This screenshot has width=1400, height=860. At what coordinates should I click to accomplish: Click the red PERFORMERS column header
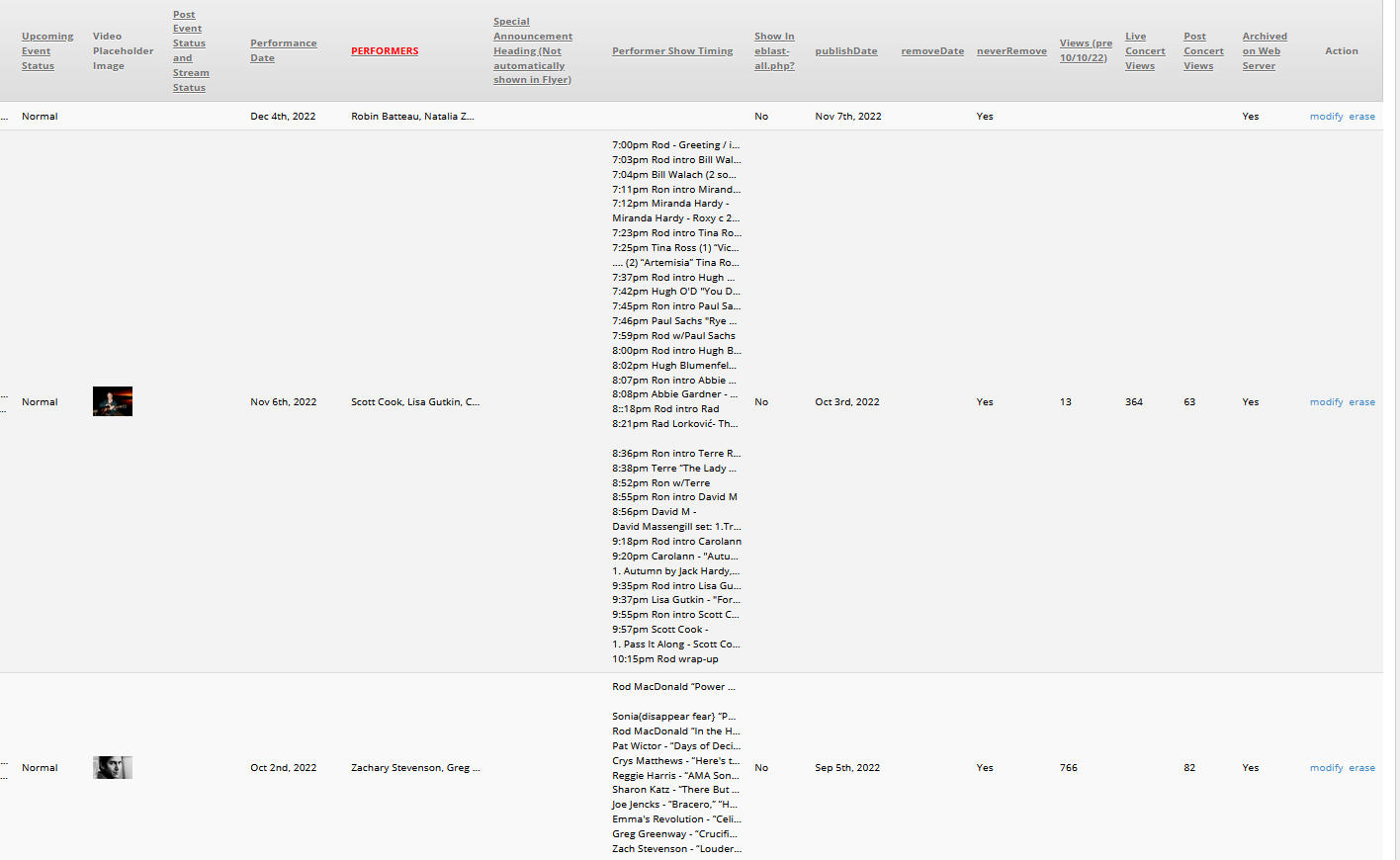tap(385, 51)
